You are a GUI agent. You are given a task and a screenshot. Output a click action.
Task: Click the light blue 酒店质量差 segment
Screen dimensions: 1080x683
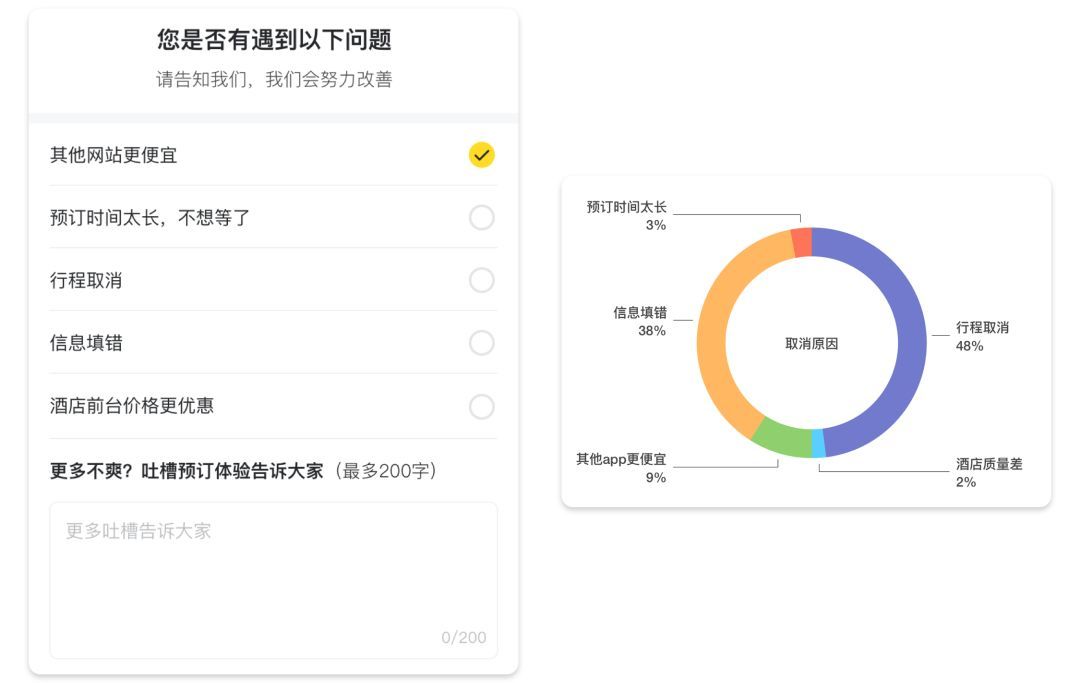[818, 443]
